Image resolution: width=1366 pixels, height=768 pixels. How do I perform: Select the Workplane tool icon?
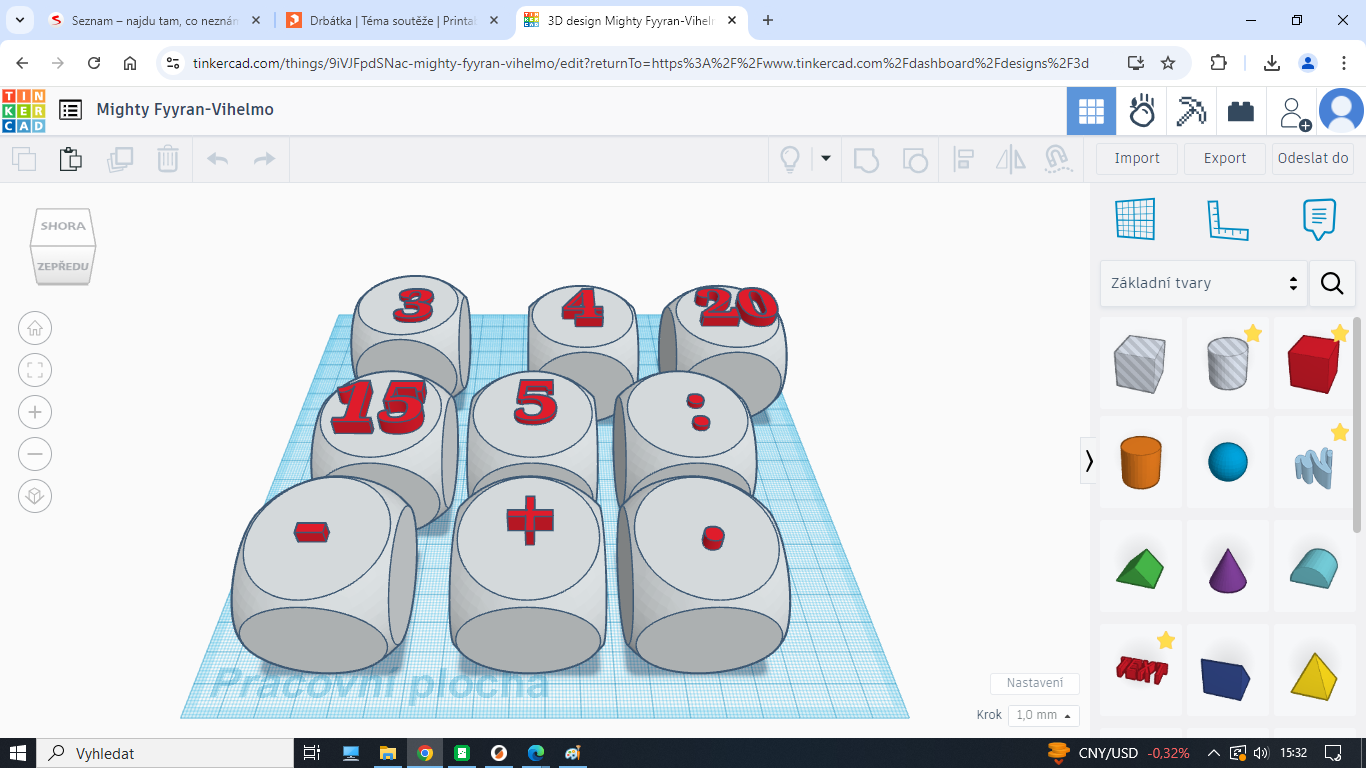(x=1135, y=219)
